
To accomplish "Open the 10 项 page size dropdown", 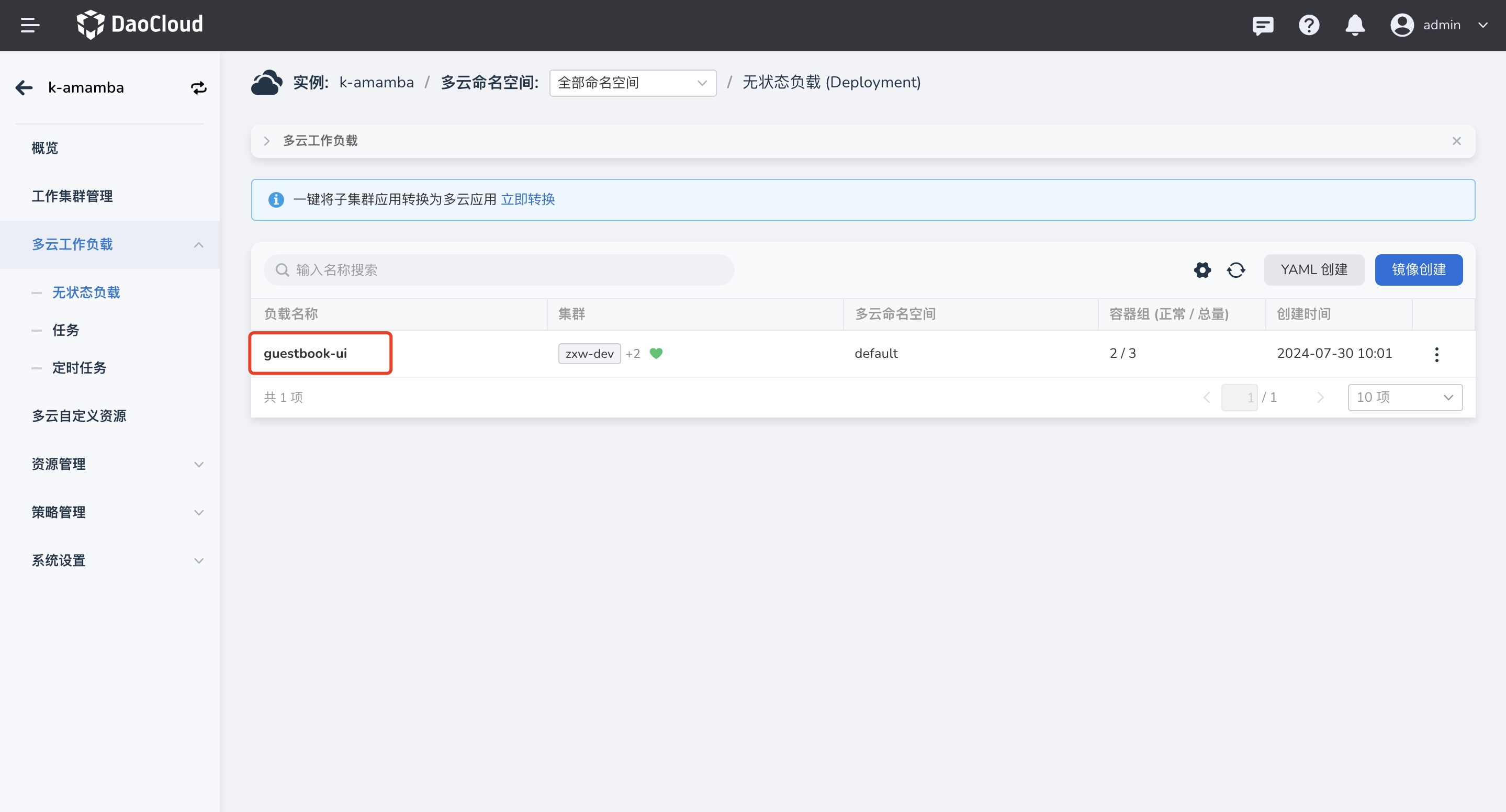I will [1404, 398].
